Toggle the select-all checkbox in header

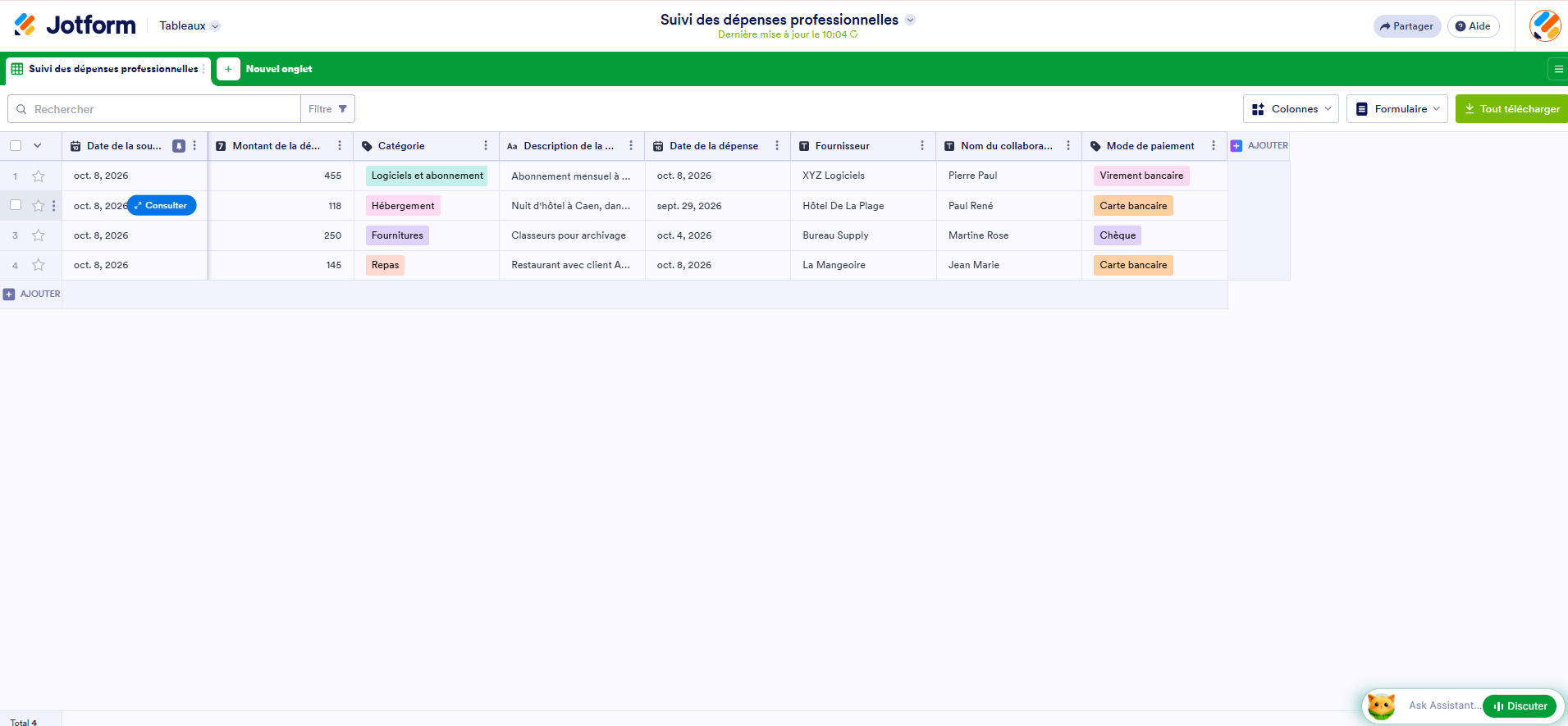(x=16, y=146)
